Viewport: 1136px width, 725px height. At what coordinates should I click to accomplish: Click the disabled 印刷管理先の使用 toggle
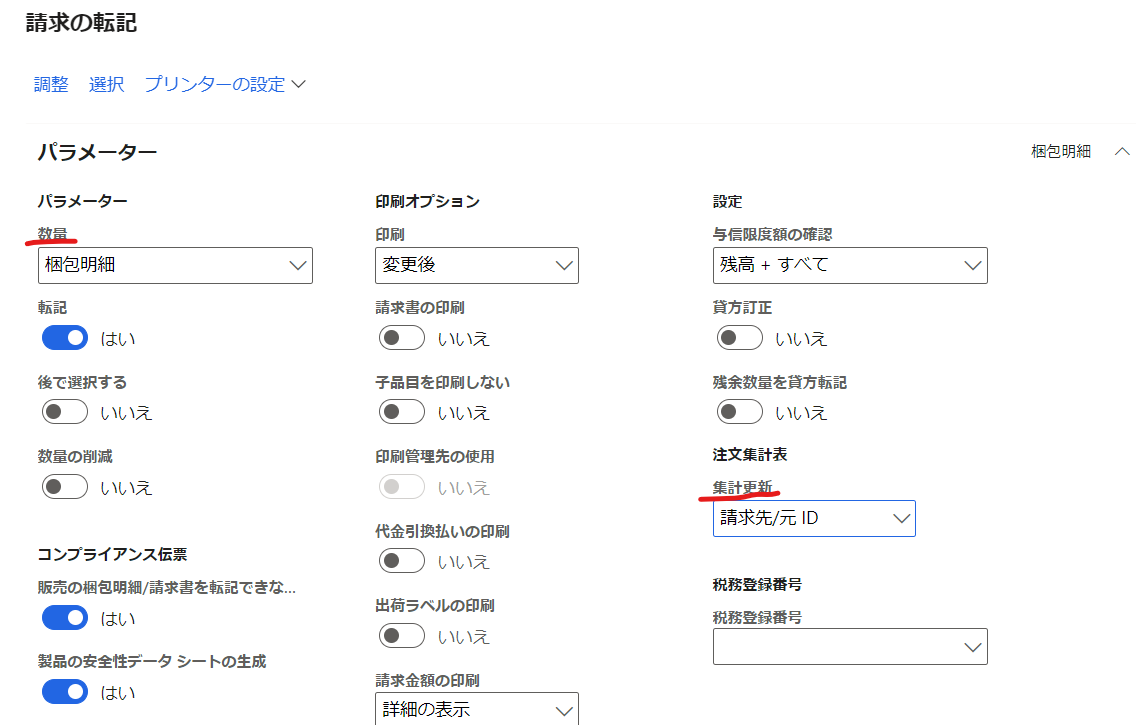click(x=402, y=487)
